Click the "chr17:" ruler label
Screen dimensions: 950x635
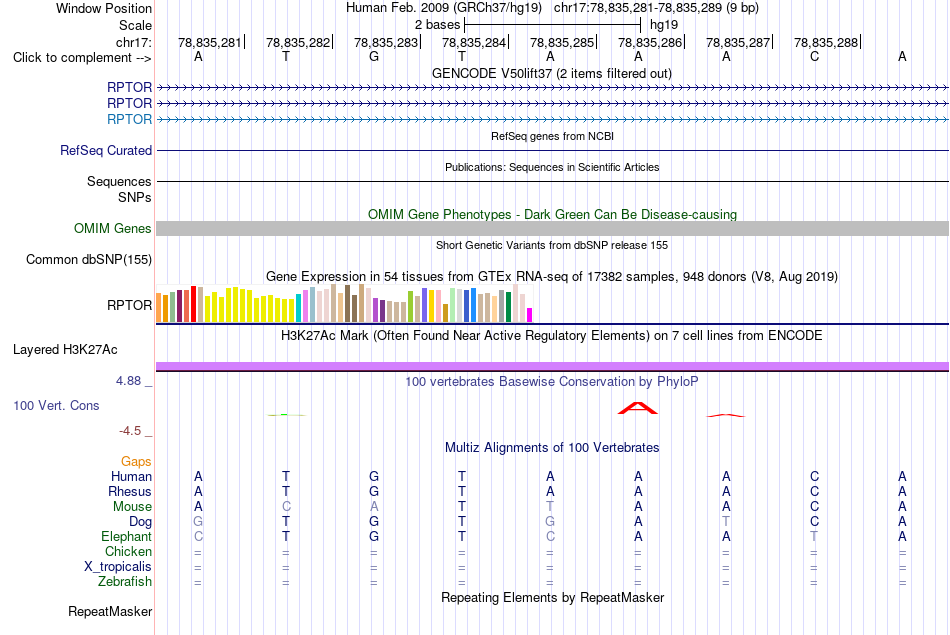[x=133, y=42]
